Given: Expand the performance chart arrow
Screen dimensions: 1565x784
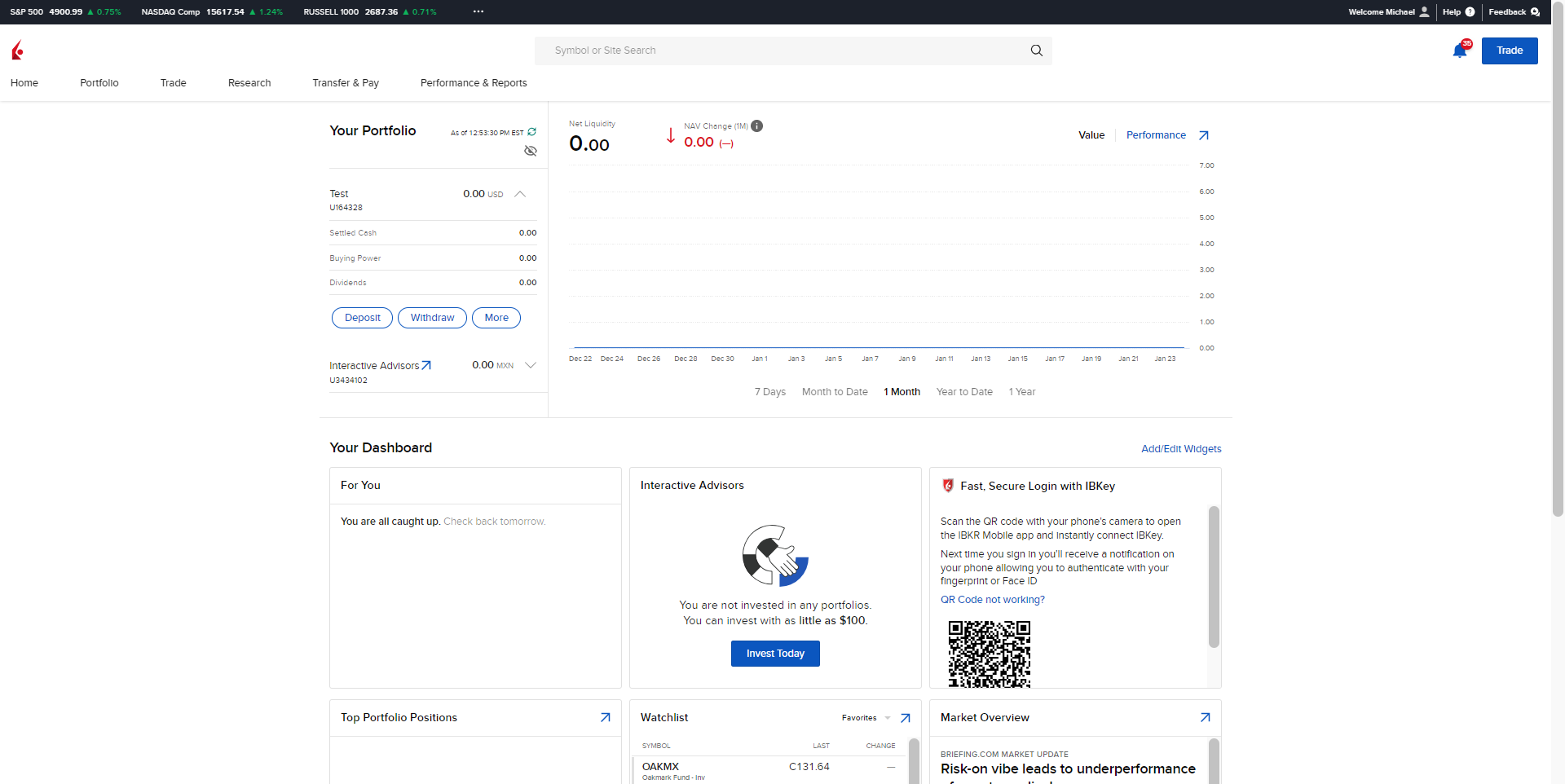Looking at the screenshot, I should coord(1204,135).
